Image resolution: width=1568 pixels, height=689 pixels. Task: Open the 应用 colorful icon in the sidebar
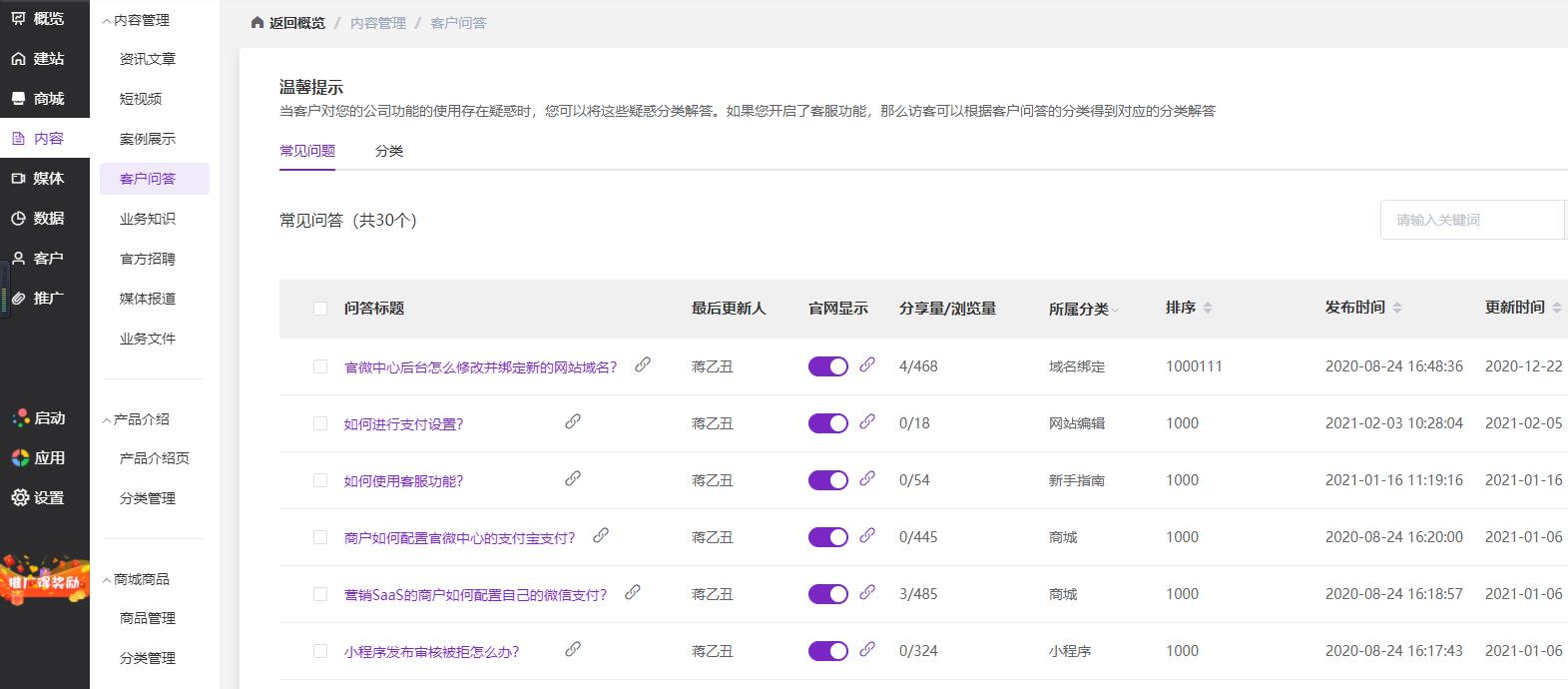20,458
